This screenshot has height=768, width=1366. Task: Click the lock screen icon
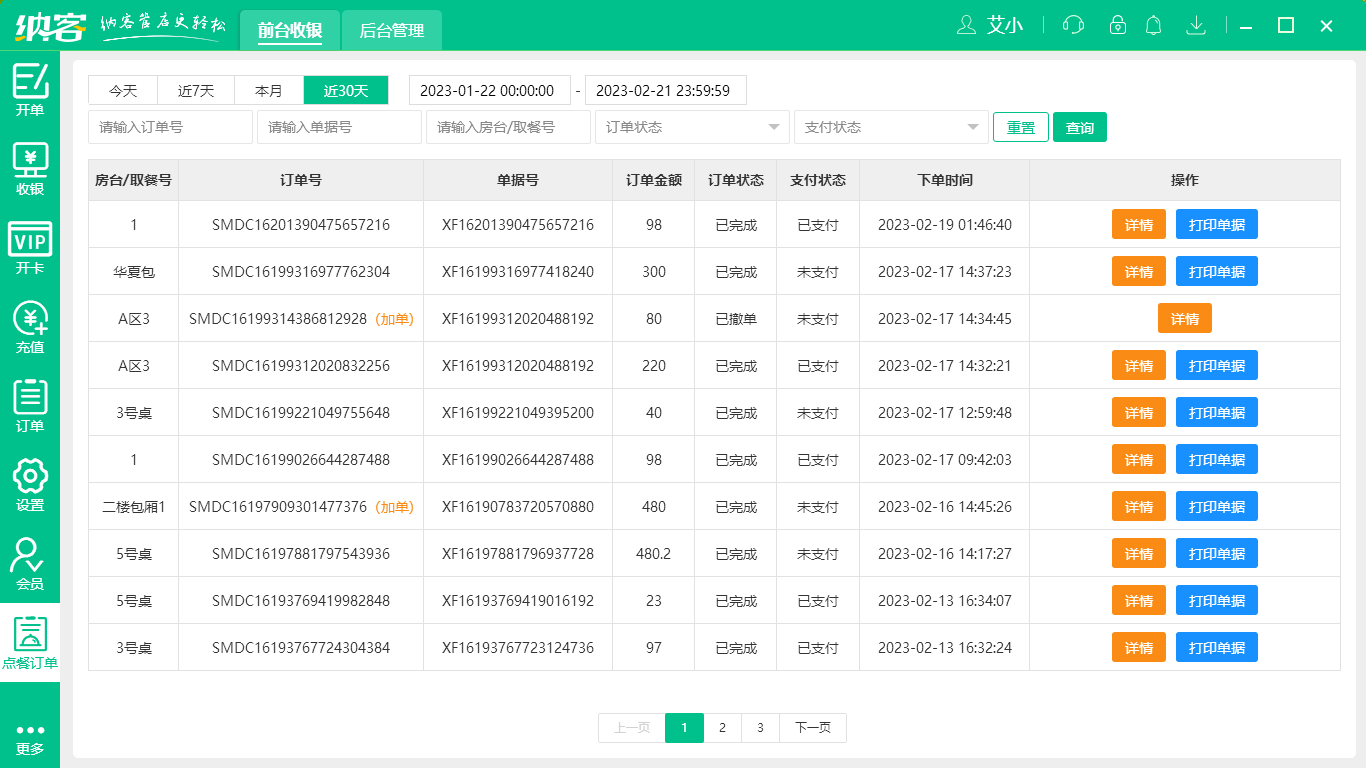pyautogui.click(x=1118, y=25)
